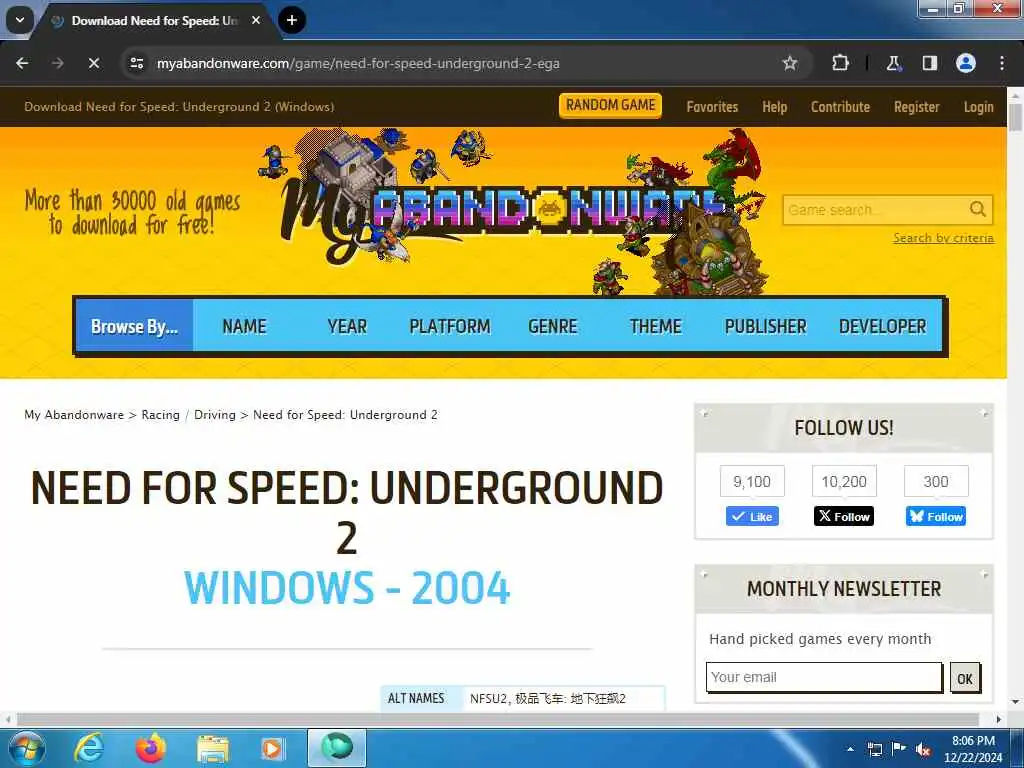1024x768 pixels.
Task: Click active browser taskbar icon
Action: coord(337,748)
